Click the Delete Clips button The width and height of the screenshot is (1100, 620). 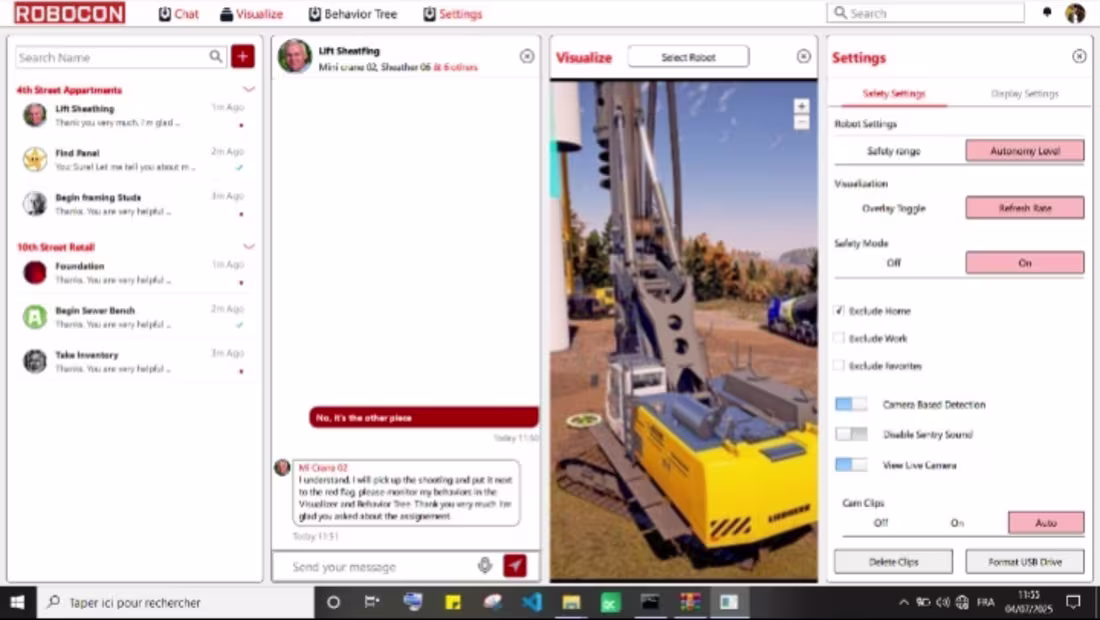(893, 562)
